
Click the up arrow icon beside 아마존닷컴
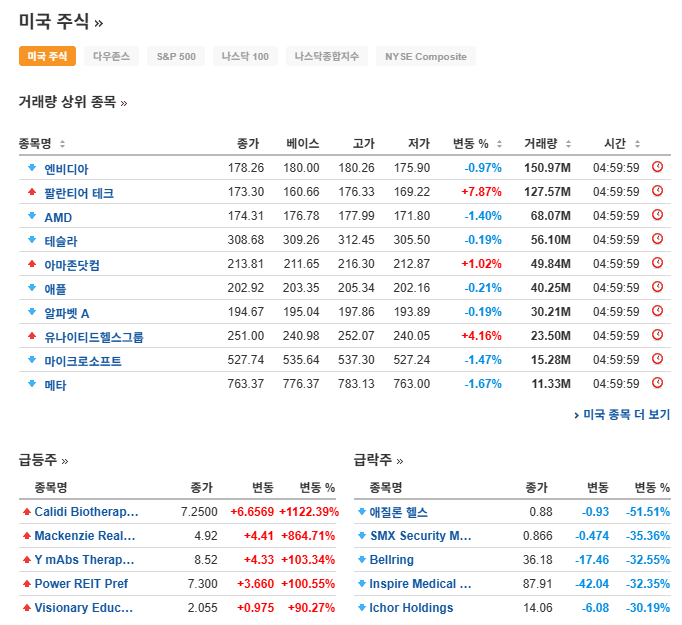[x=32, y=264]
